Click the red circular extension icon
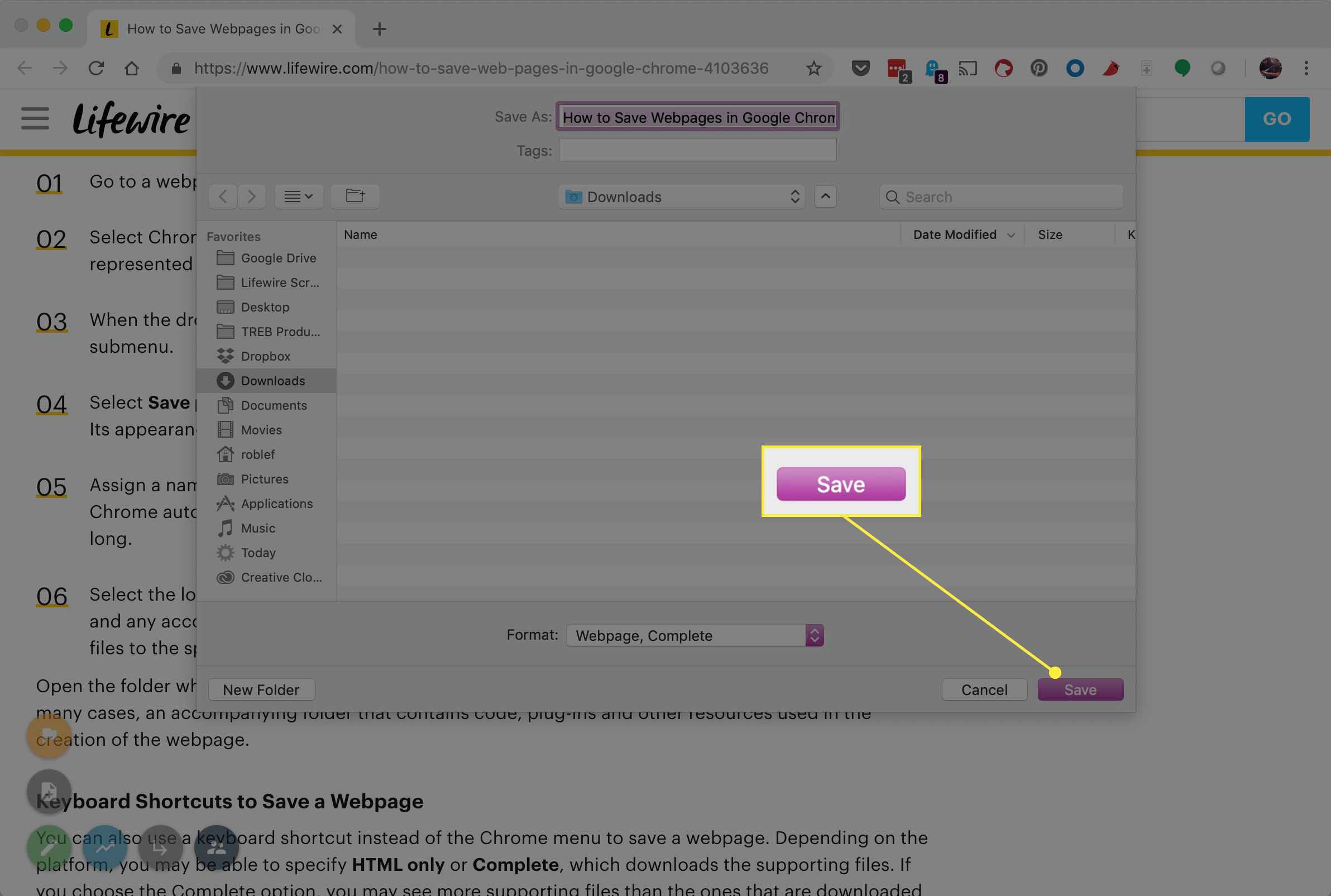 [1003, 69]
